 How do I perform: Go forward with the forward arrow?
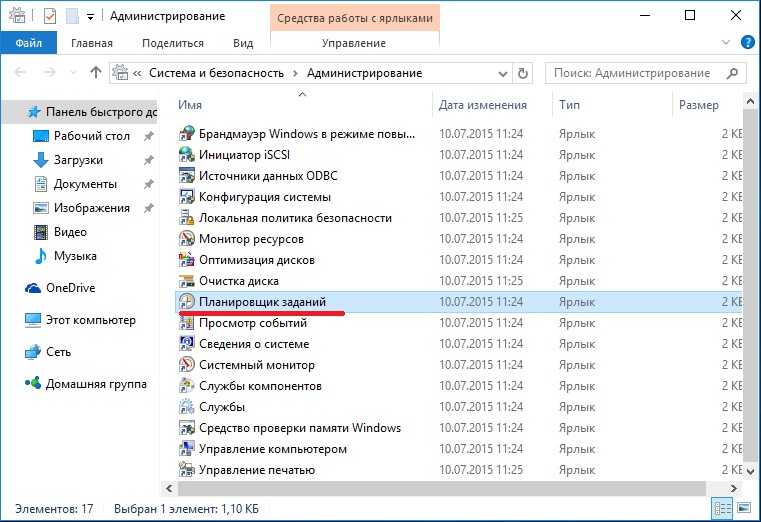click(50, 73)
